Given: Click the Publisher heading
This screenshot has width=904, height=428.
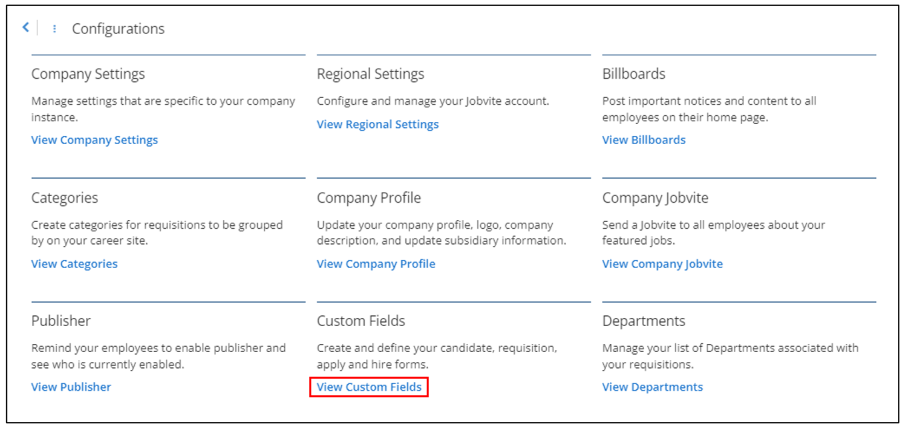Looking at the screenshot, I should (x=61, y=320).
